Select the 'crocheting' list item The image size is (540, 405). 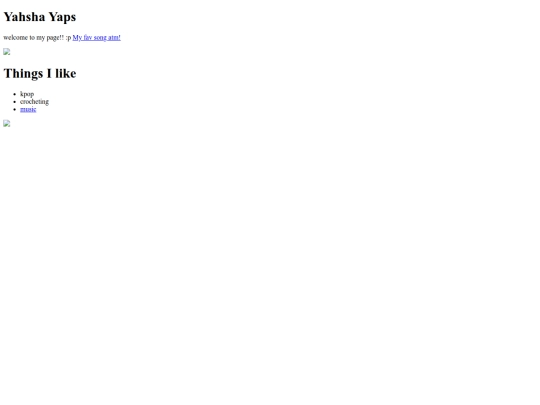[34, 102]
